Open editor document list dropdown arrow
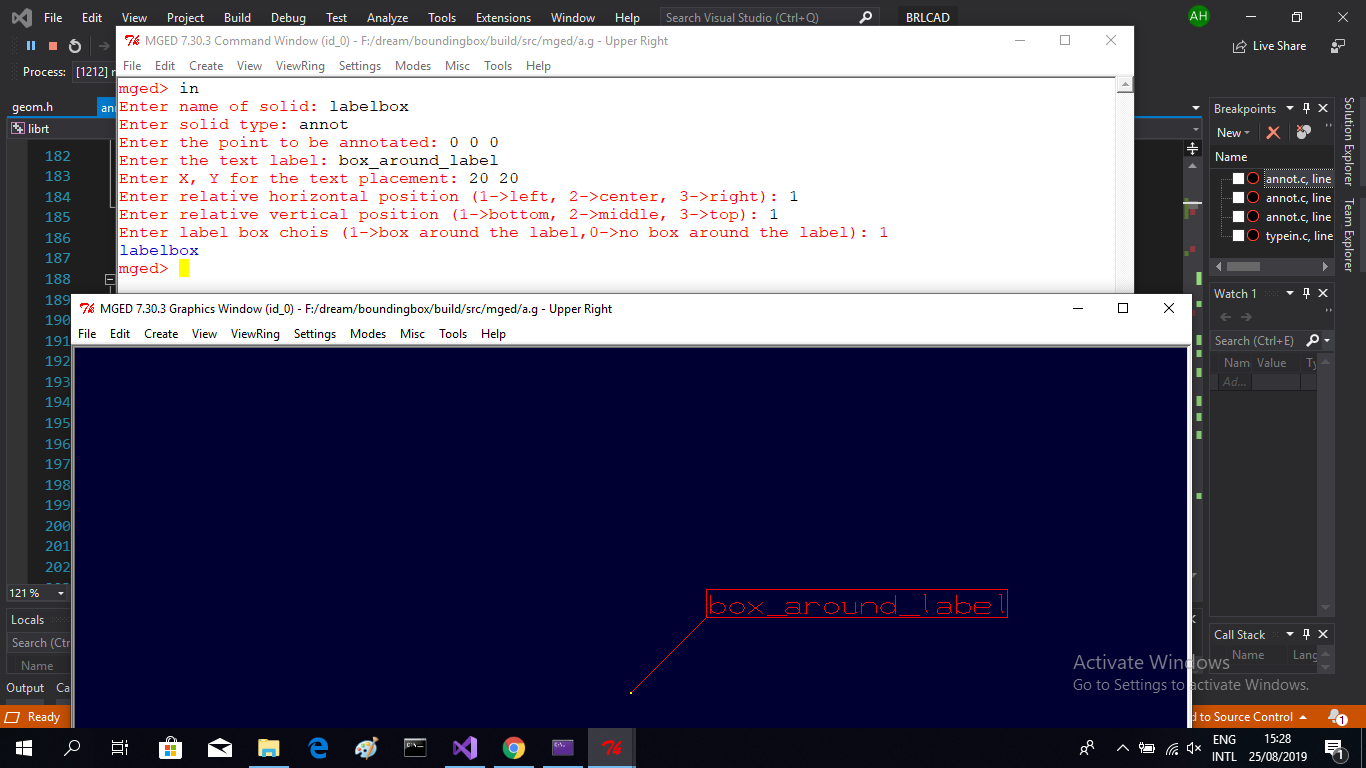 (x=1196, y=108)
